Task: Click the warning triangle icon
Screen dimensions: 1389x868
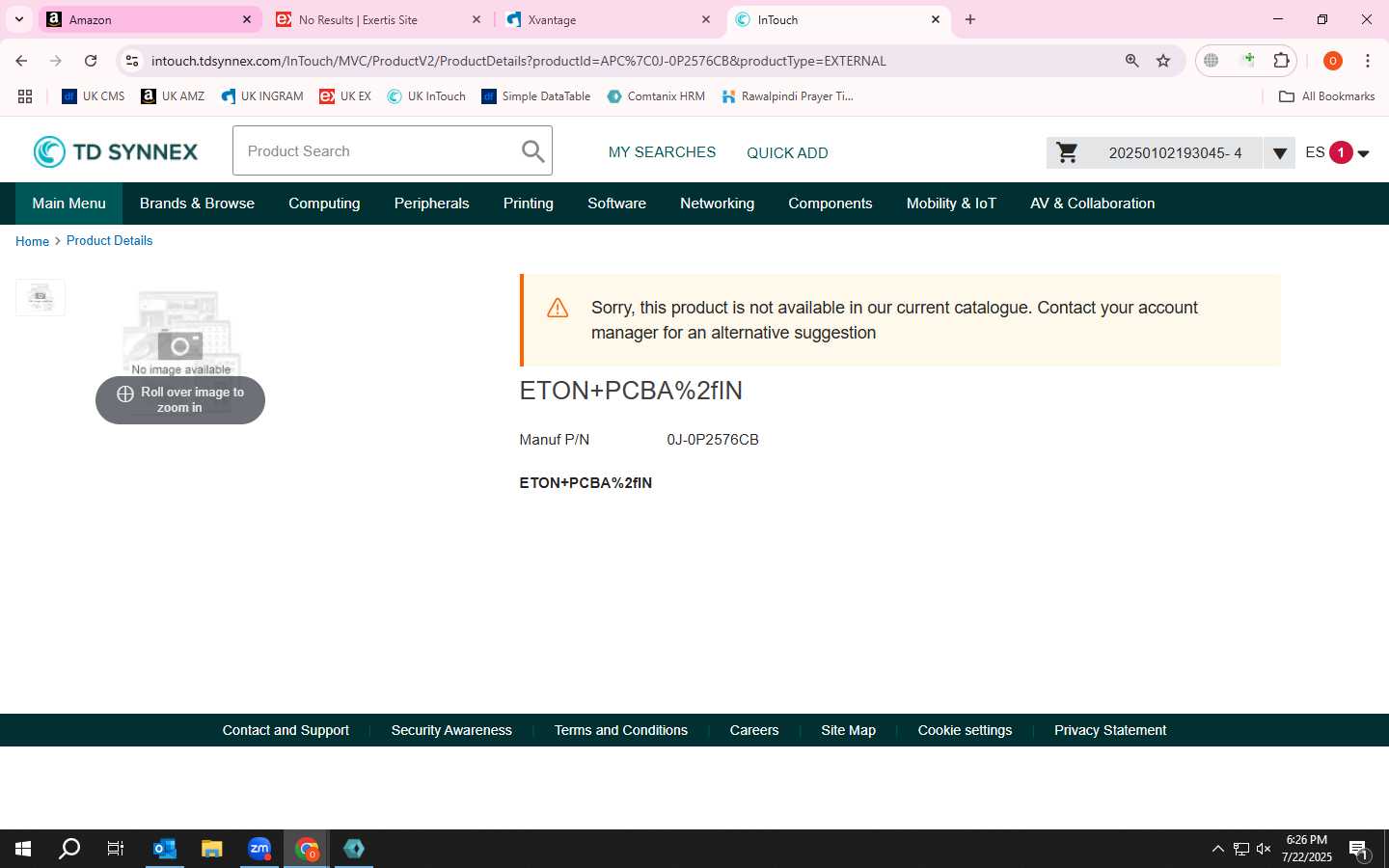Action: (x=558, y=308)
